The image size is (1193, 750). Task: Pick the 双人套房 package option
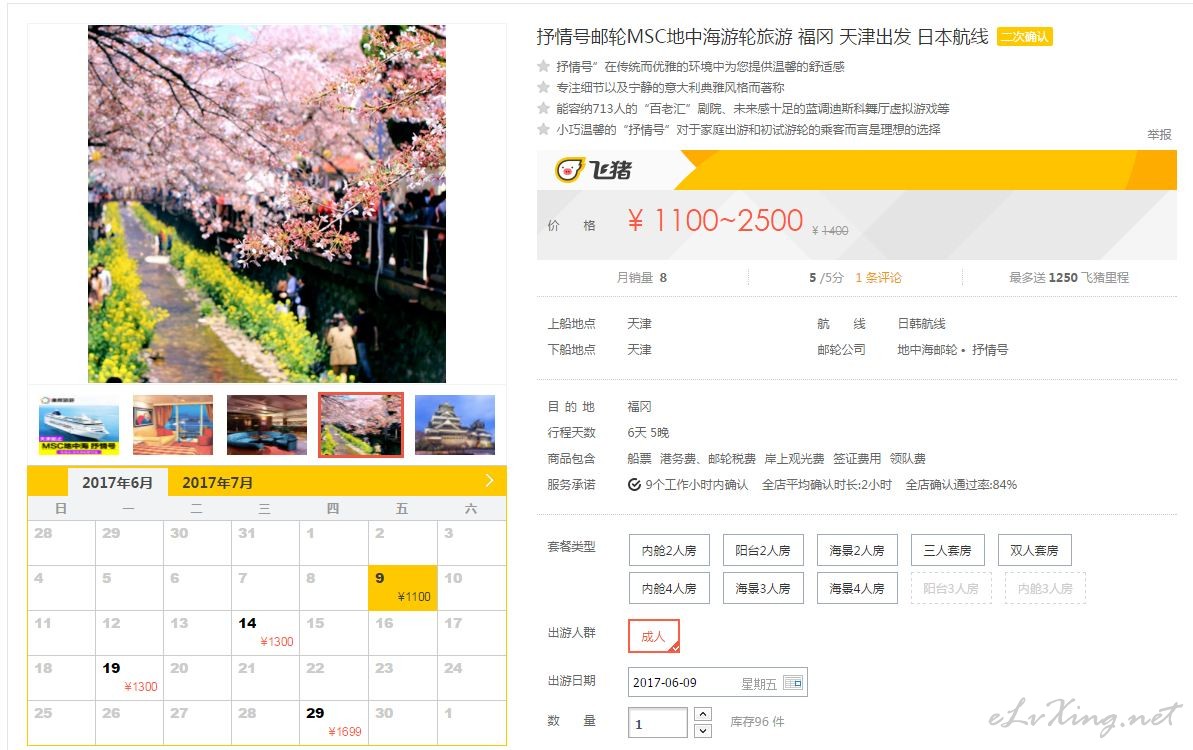[x=1034, y=550]
